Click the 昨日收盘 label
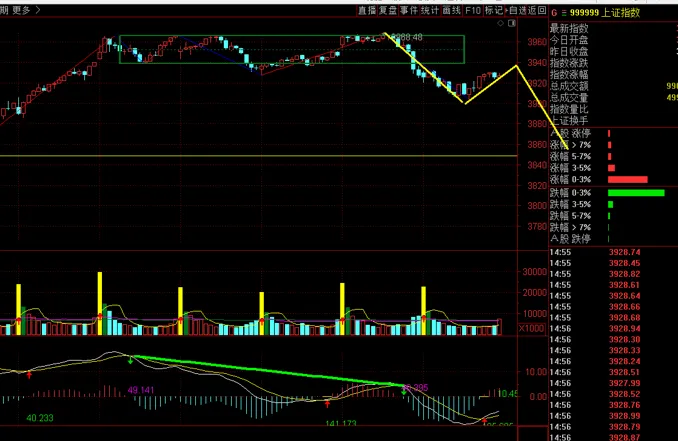Image resolution: width=678 pixels, height=441 pixels. 569,51
